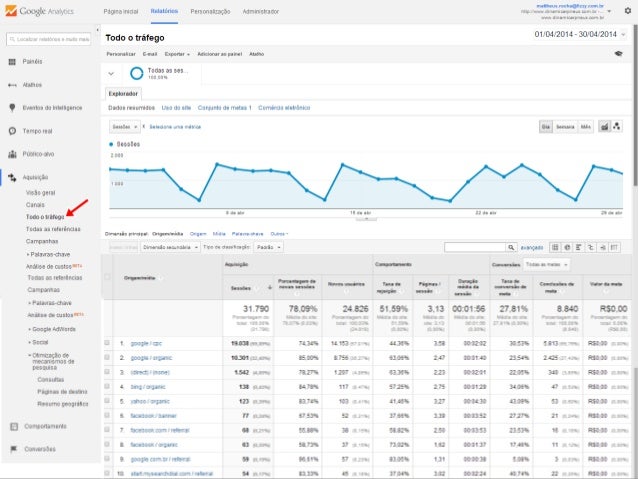
Task: Select the data table view icon
Action: coord(556,246)
